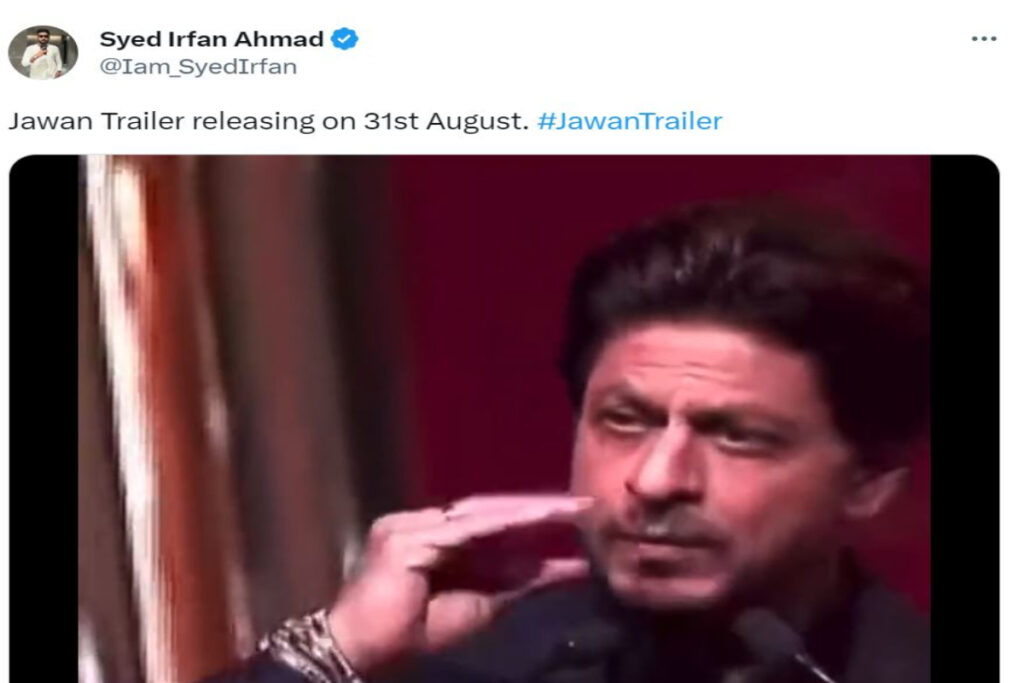This screenshot has height=683, width=1024.
Task: Select the tweet text about Jawan Trailer
Action: click(366, 121)
